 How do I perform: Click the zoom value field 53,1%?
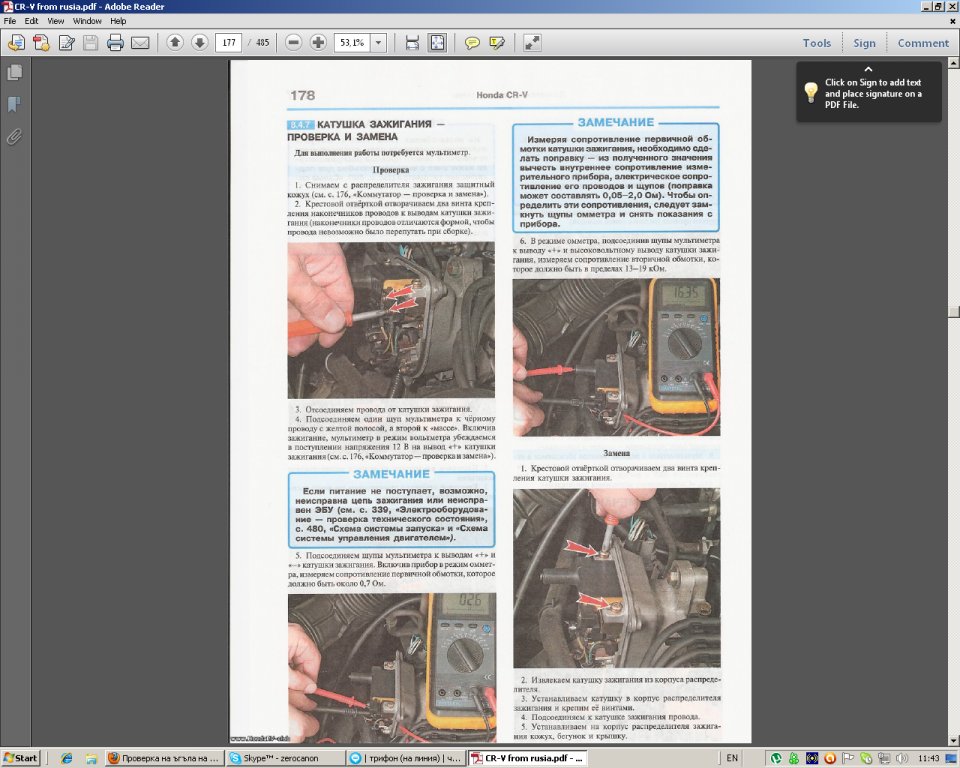pos(353,43)
